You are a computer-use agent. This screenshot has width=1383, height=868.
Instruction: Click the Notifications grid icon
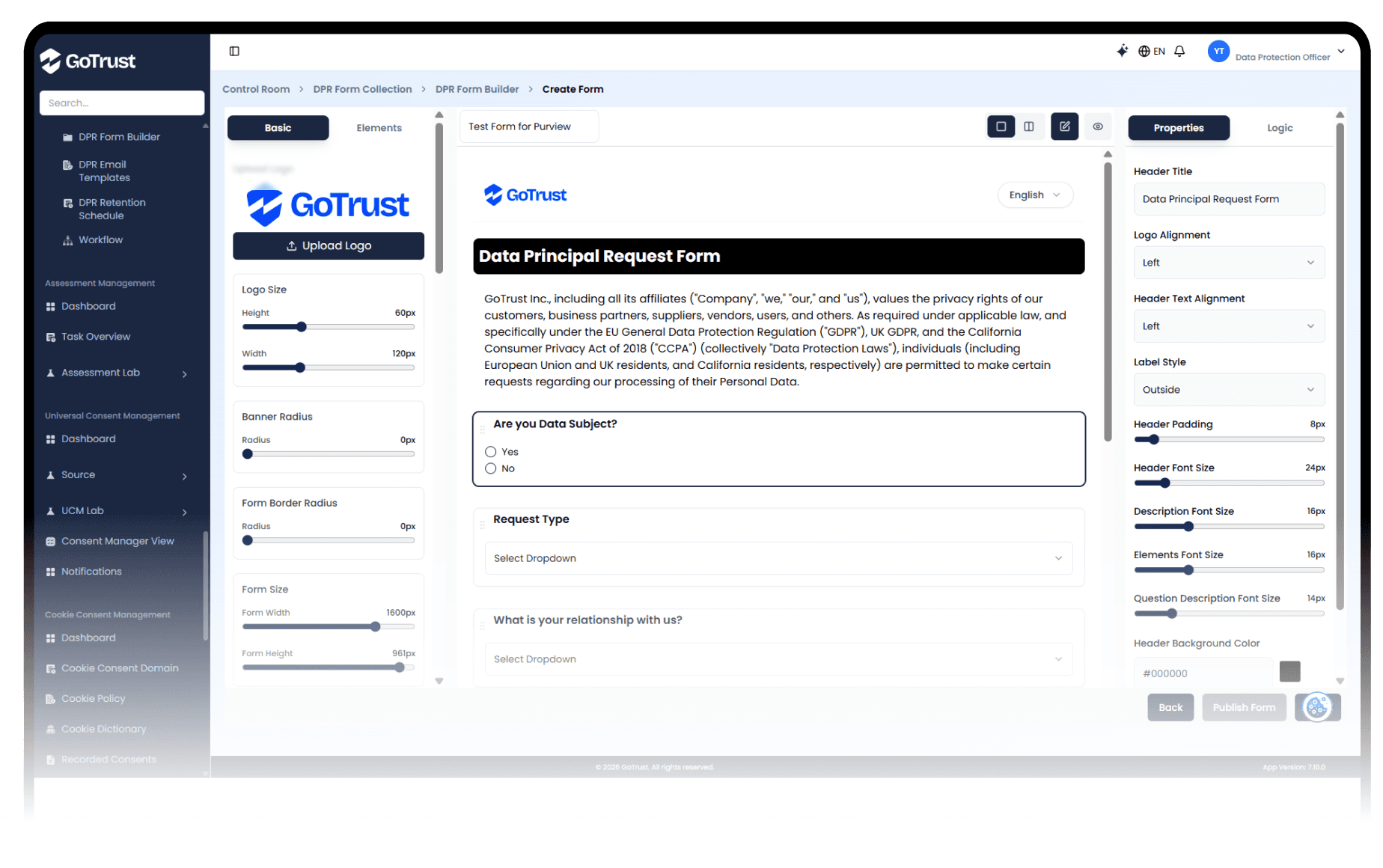[x=51, y=572]
